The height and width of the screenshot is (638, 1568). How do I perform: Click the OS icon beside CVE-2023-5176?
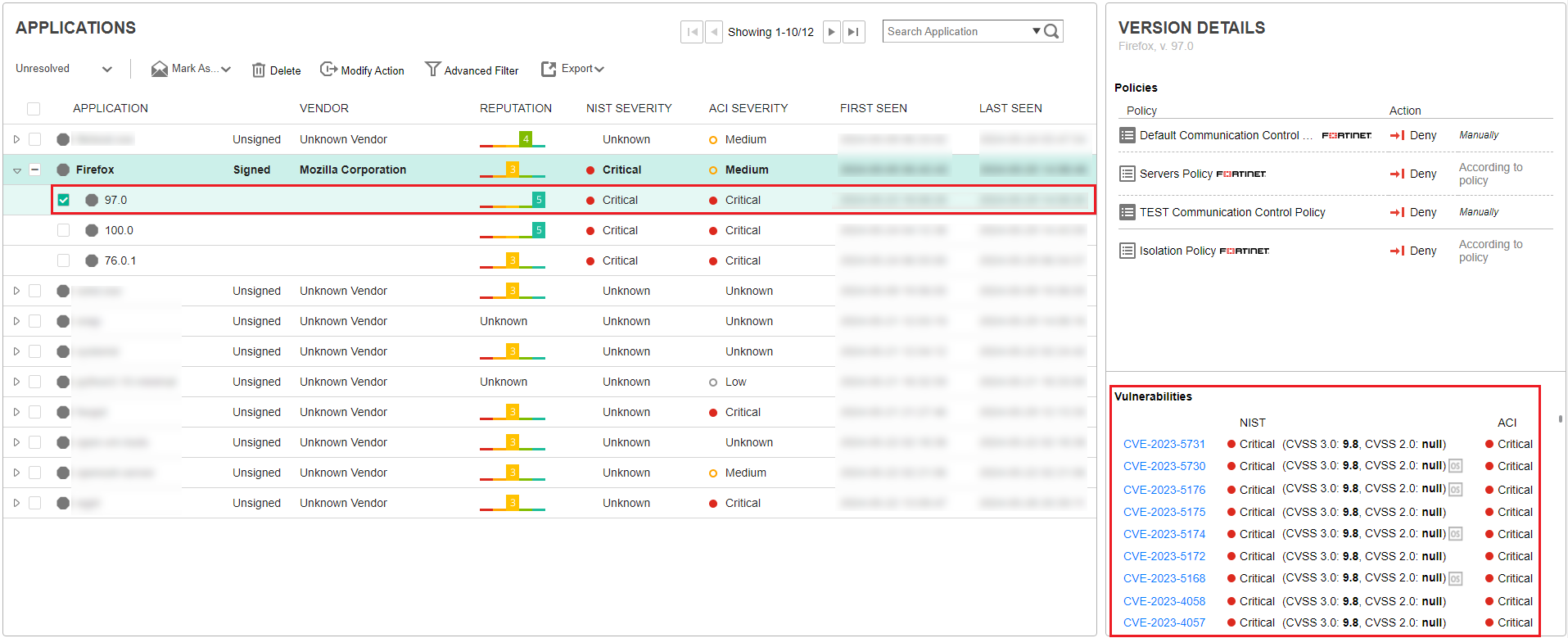[x=1455, y=490]
